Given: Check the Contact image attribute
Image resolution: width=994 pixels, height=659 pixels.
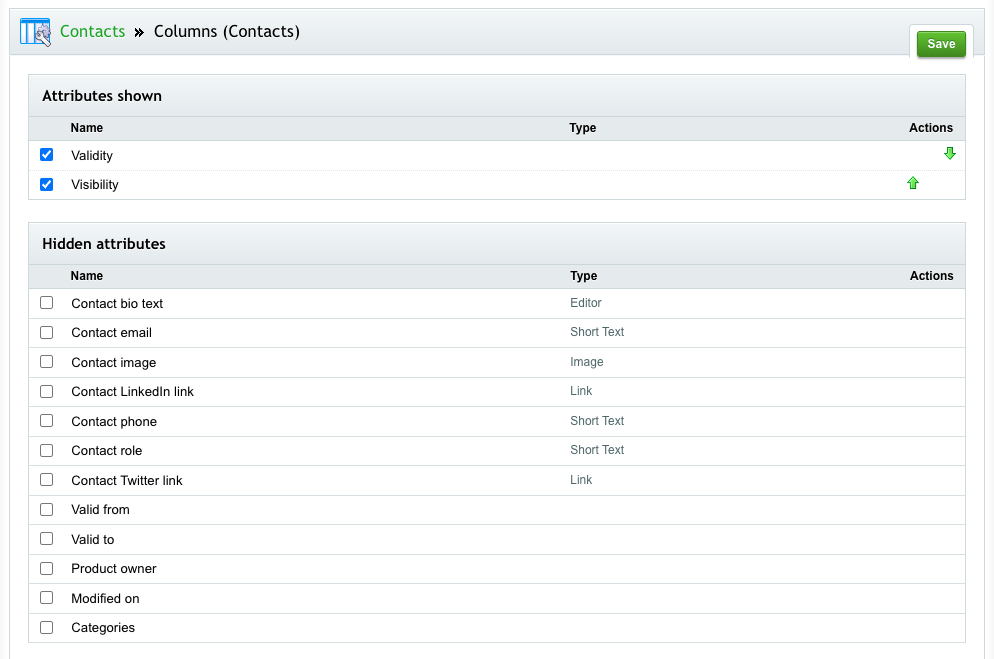Looking at the screenshot, I should click(x=46, y=362).
